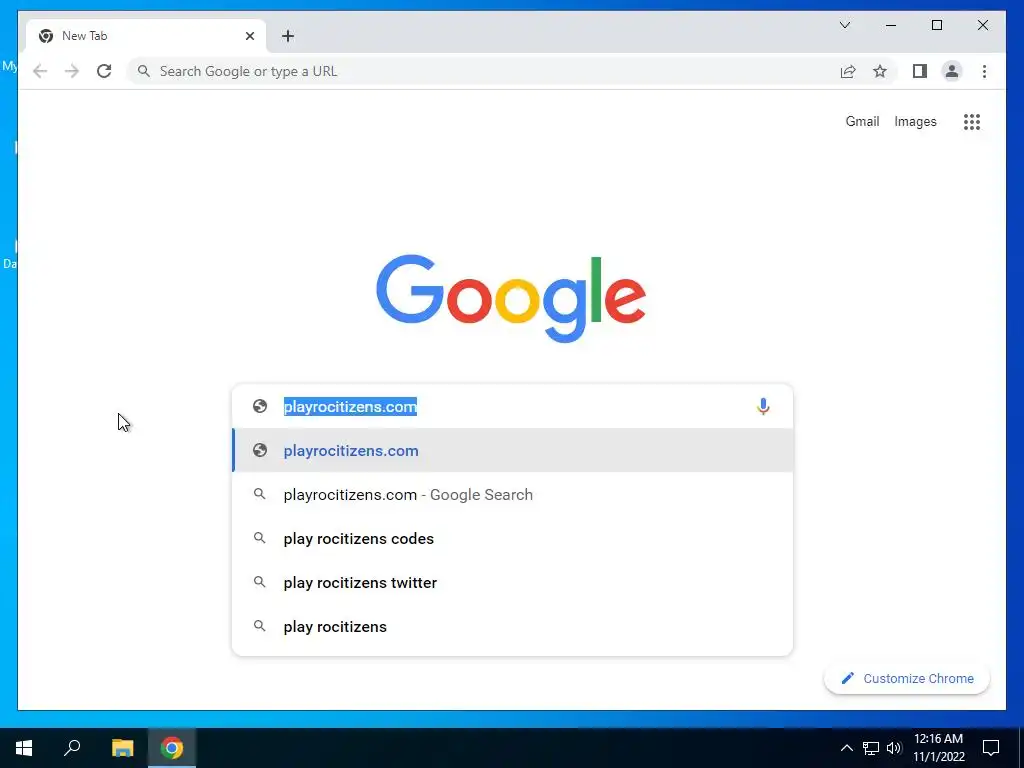Click the Google logo
The width and height of the screenshot is (1024, 768).
[x=511, y=298]
